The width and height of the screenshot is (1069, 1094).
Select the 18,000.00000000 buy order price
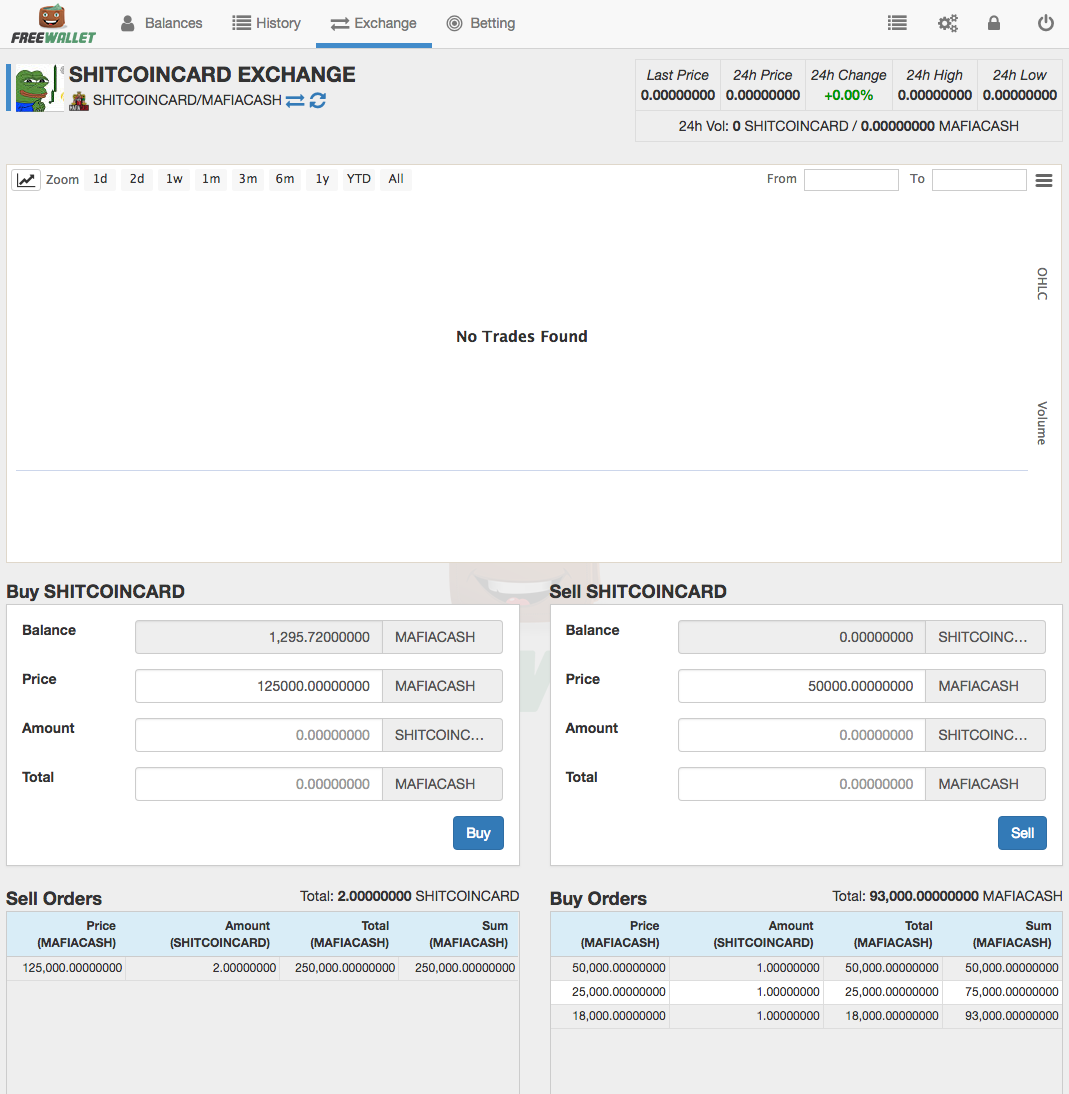(618, 1016)
